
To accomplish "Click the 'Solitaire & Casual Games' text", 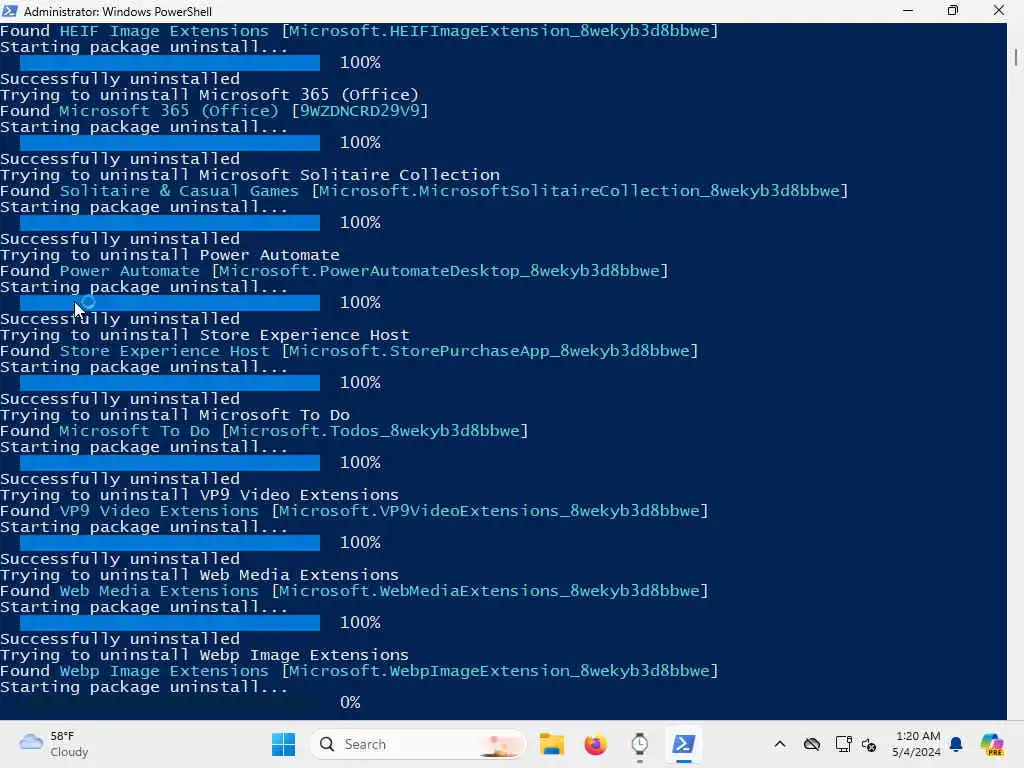I will click(x=179, y=191).
